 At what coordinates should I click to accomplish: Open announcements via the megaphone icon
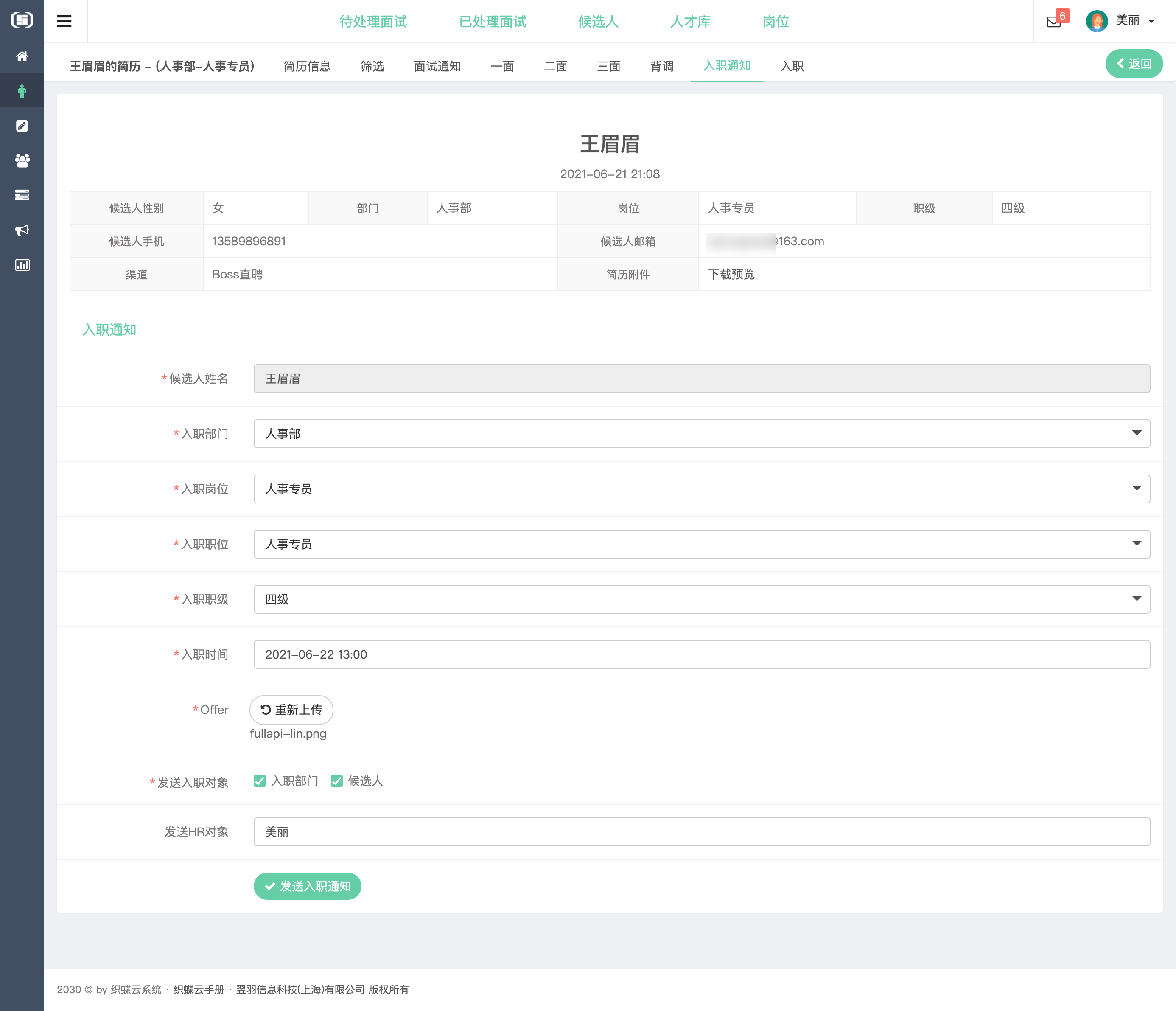point(22,230)
